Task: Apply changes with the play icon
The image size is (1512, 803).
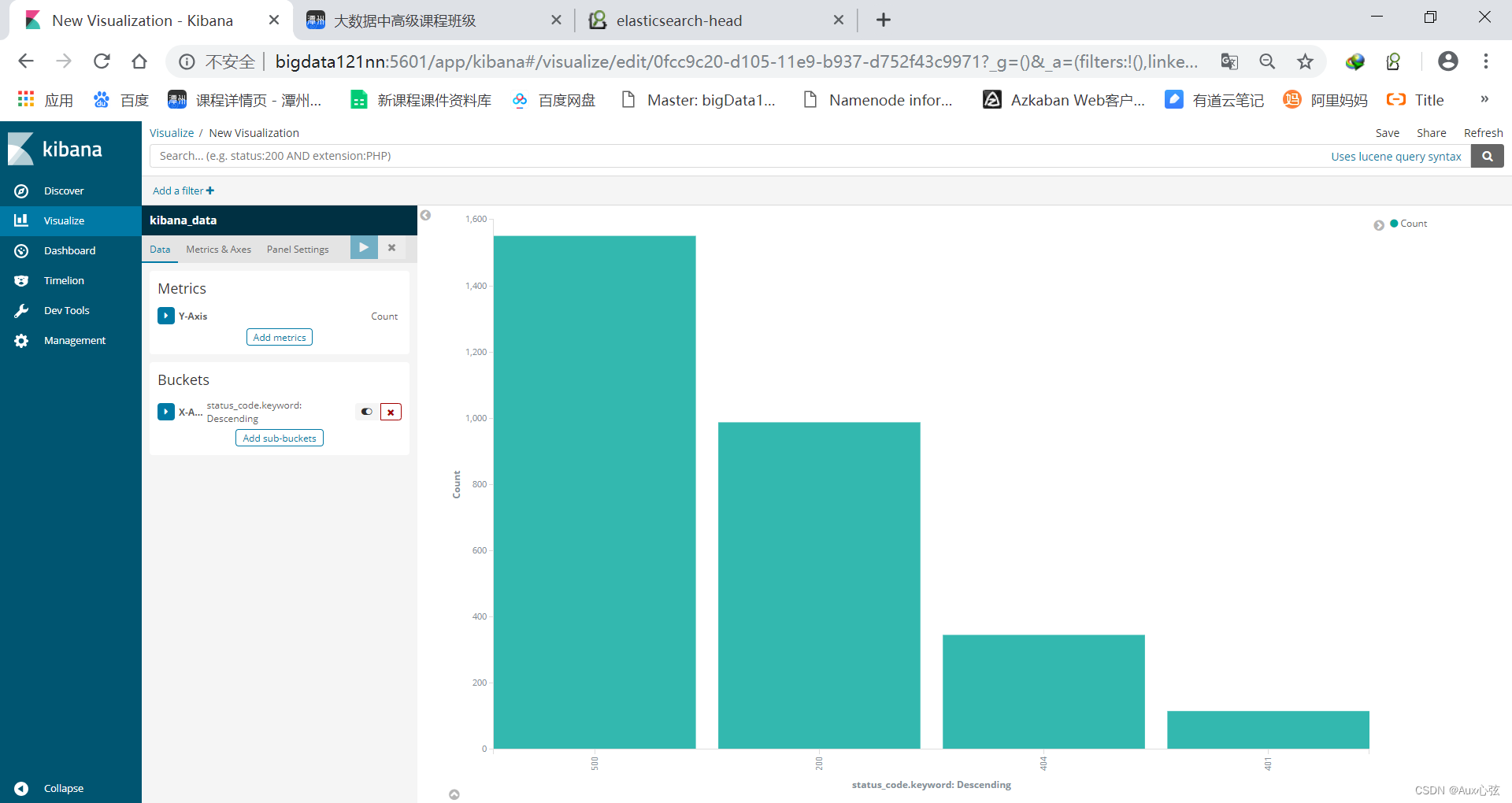Action: 363,247
